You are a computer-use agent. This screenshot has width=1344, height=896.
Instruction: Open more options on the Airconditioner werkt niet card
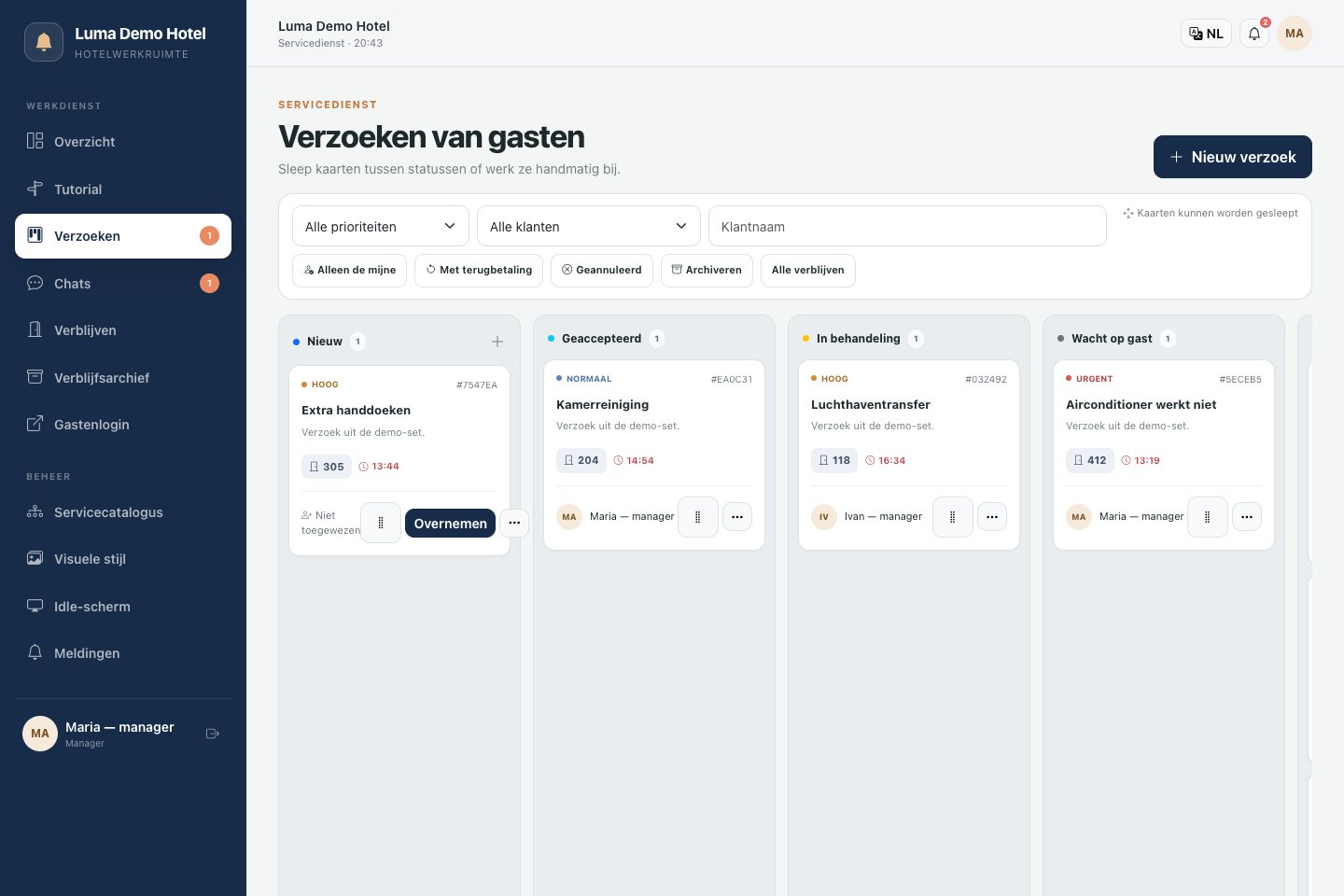pos(1247,517)
